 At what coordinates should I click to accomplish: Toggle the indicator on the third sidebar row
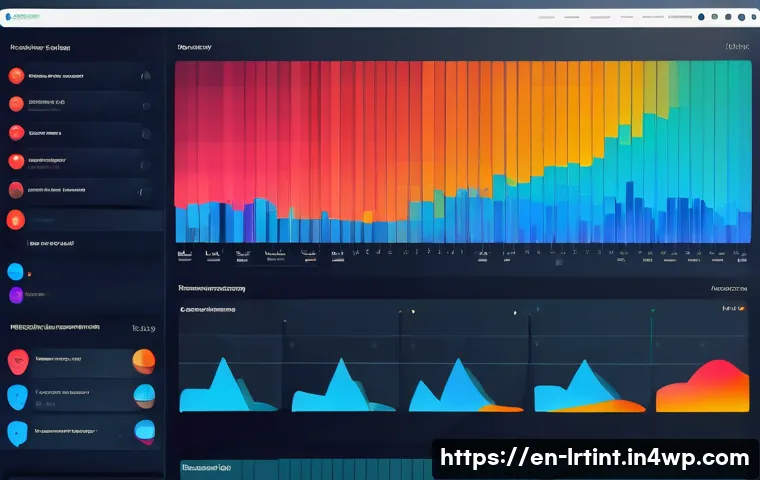click(x=146, y=132)
